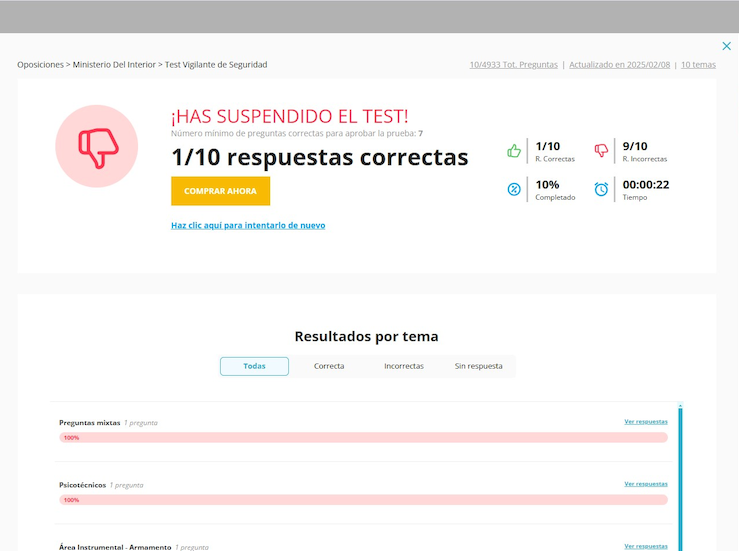Click the large red thumbs-down failure icon
The width and height of the screenshot is (739, 551).
pos(97,146)
